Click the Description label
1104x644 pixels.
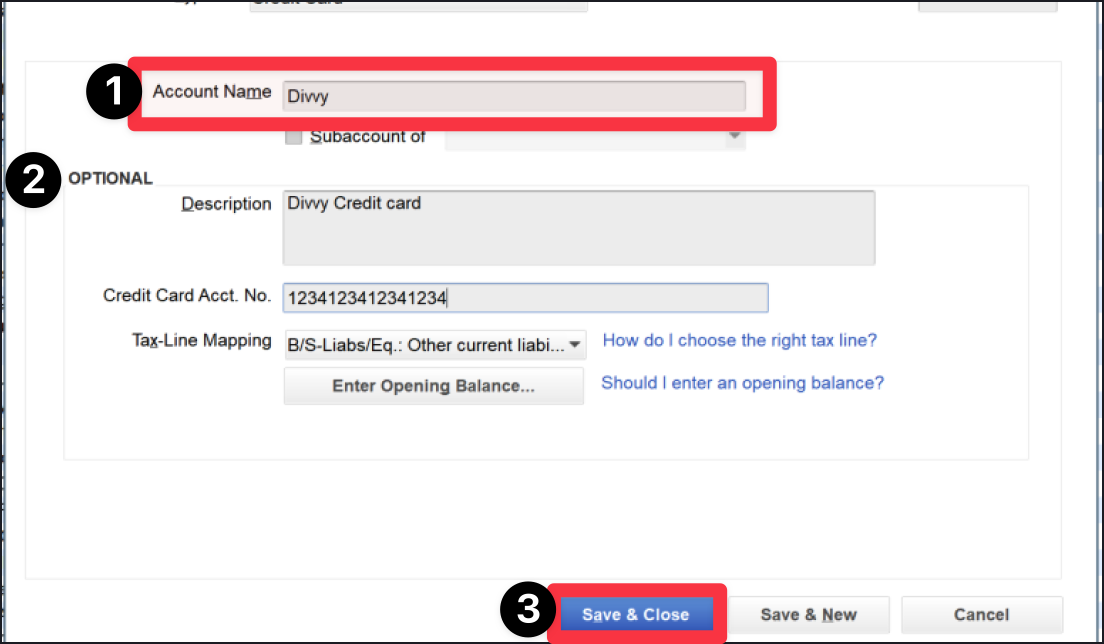226,203
